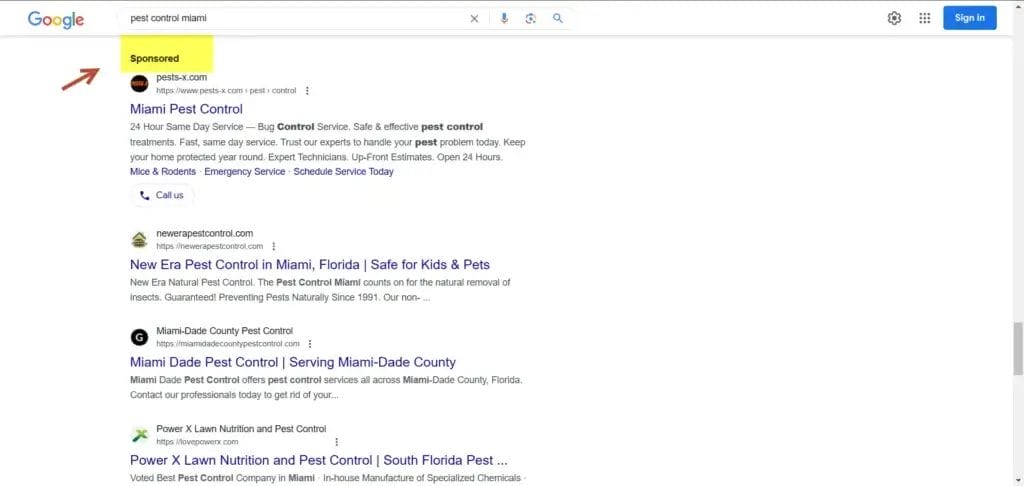Open more options next to pests-x.com URL
Viewport: 1024px width, 486px height.
pyautogui.click(x=308, y=91)
